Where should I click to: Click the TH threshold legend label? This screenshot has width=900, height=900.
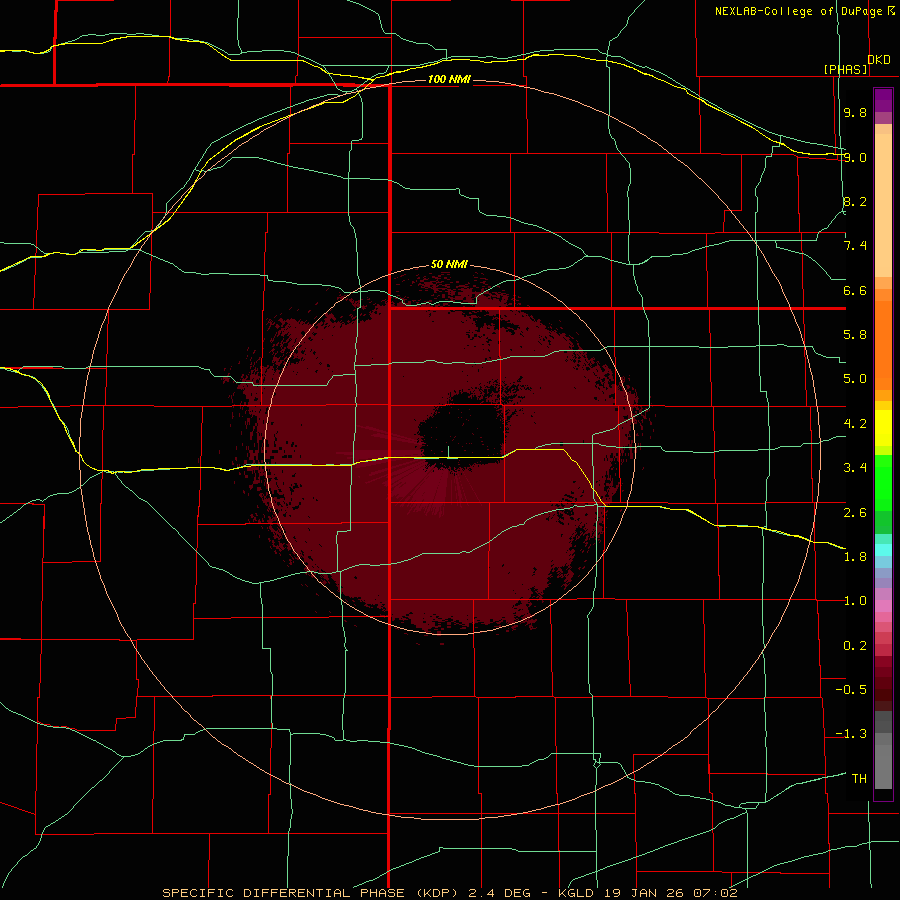pos(859,779)
